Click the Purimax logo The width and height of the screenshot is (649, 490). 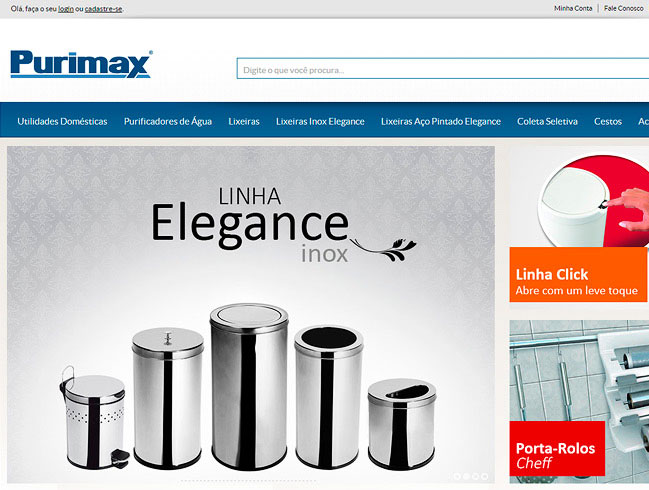82,64
